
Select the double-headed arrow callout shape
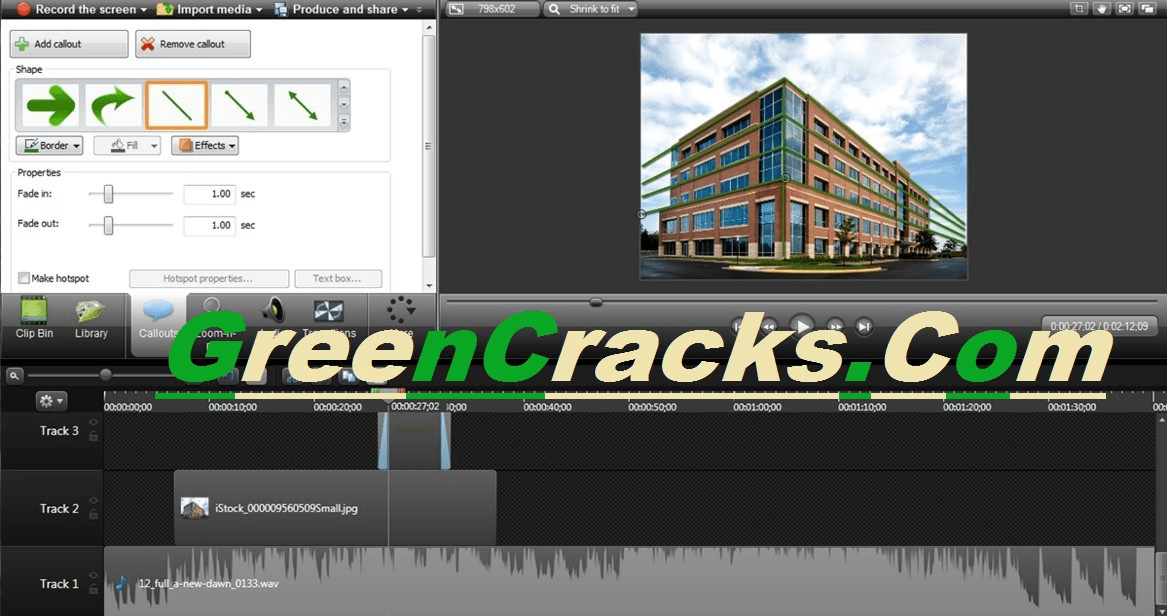click(305, 104)
